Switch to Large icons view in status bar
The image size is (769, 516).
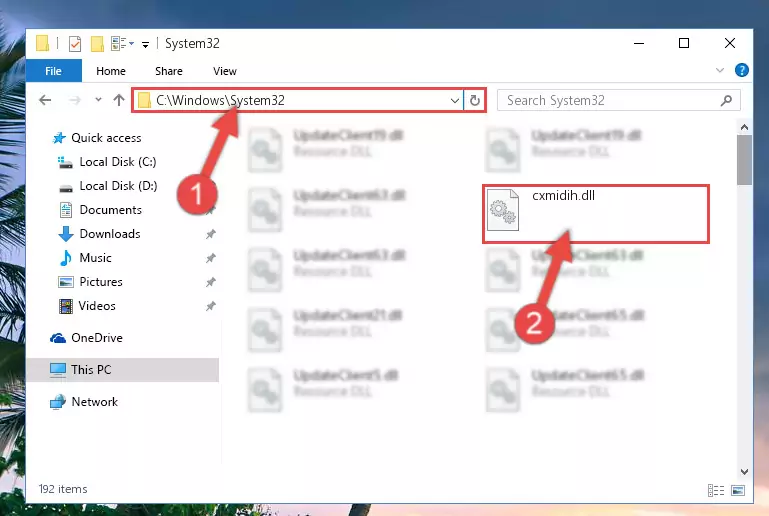pos(738,490)
